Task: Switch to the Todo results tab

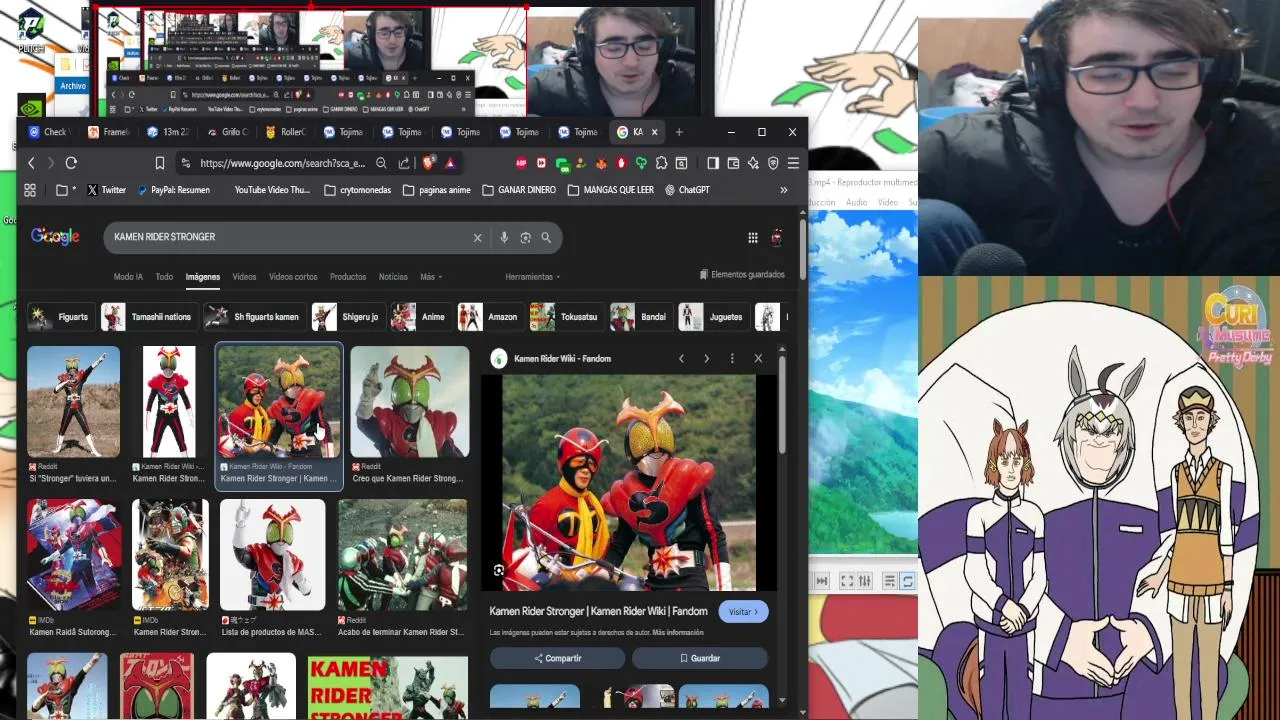Action: pyautogui.click(x=164, y=277)
